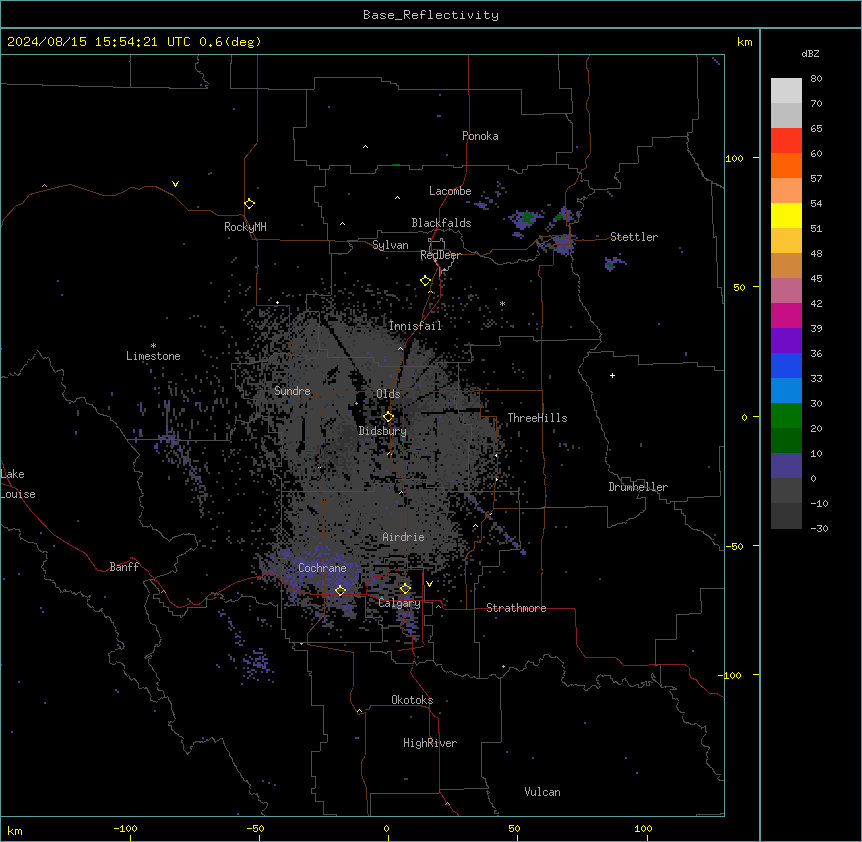The height and width of the screenshot is (842, 862).
Task: Pick the yellow diamond marker above Didsbury
Action: point(388,417)
